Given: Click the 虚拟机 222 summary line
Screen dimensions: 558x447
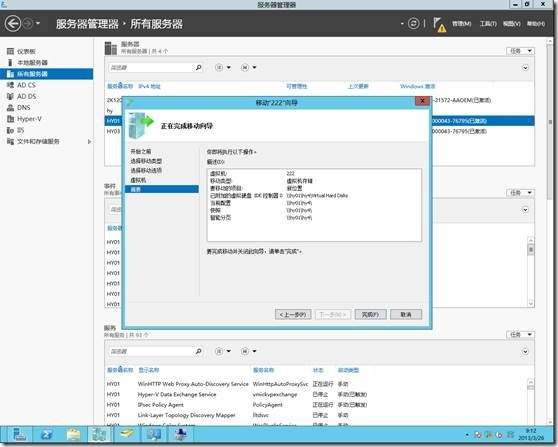Looking at the screenshot, I should coord(253,173).
